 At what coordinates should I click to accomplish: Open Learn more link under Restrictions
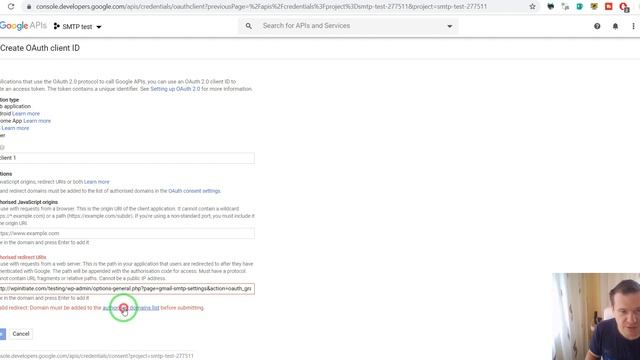(x=97, y=182)
